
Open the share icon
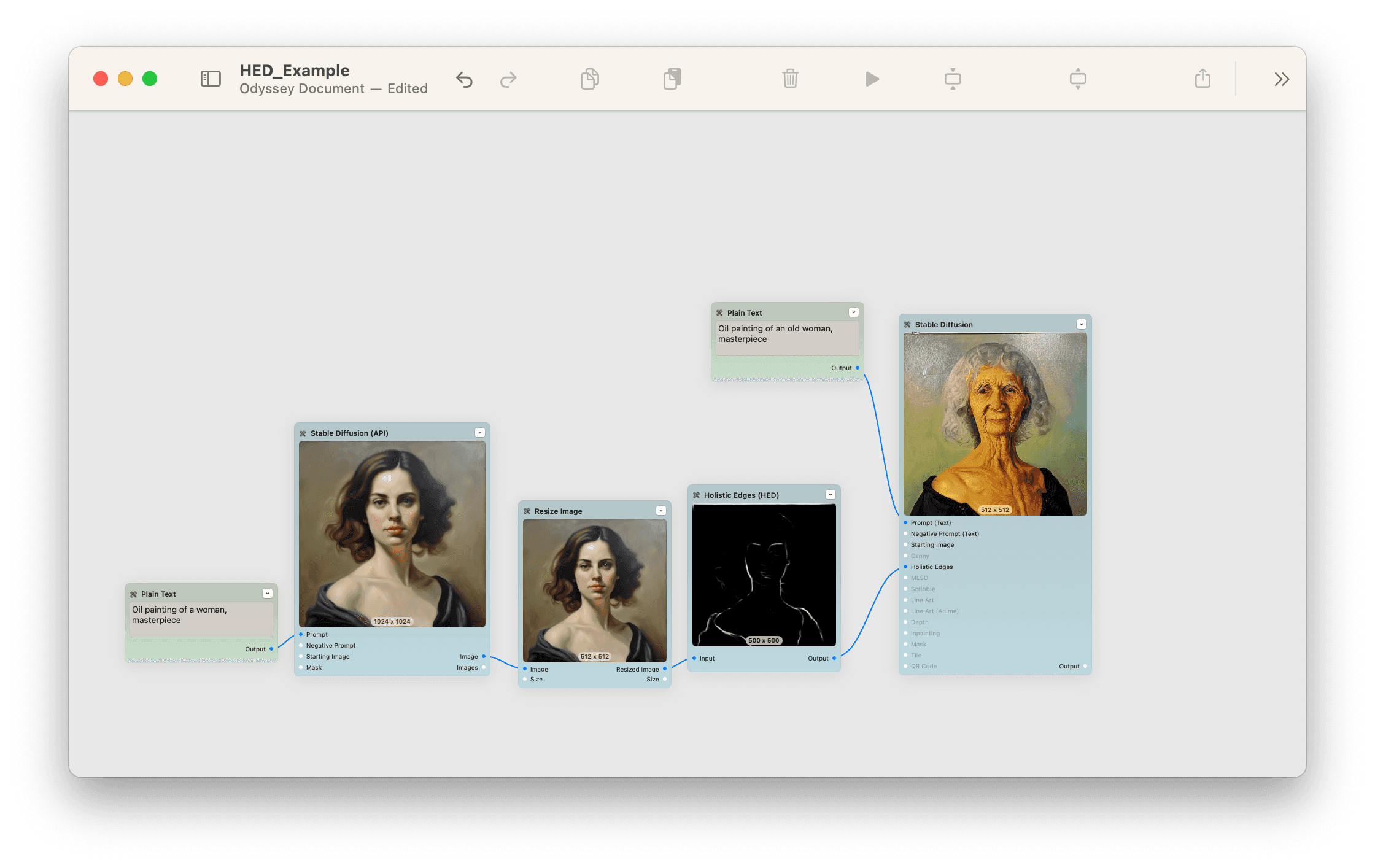[1203, 79]
